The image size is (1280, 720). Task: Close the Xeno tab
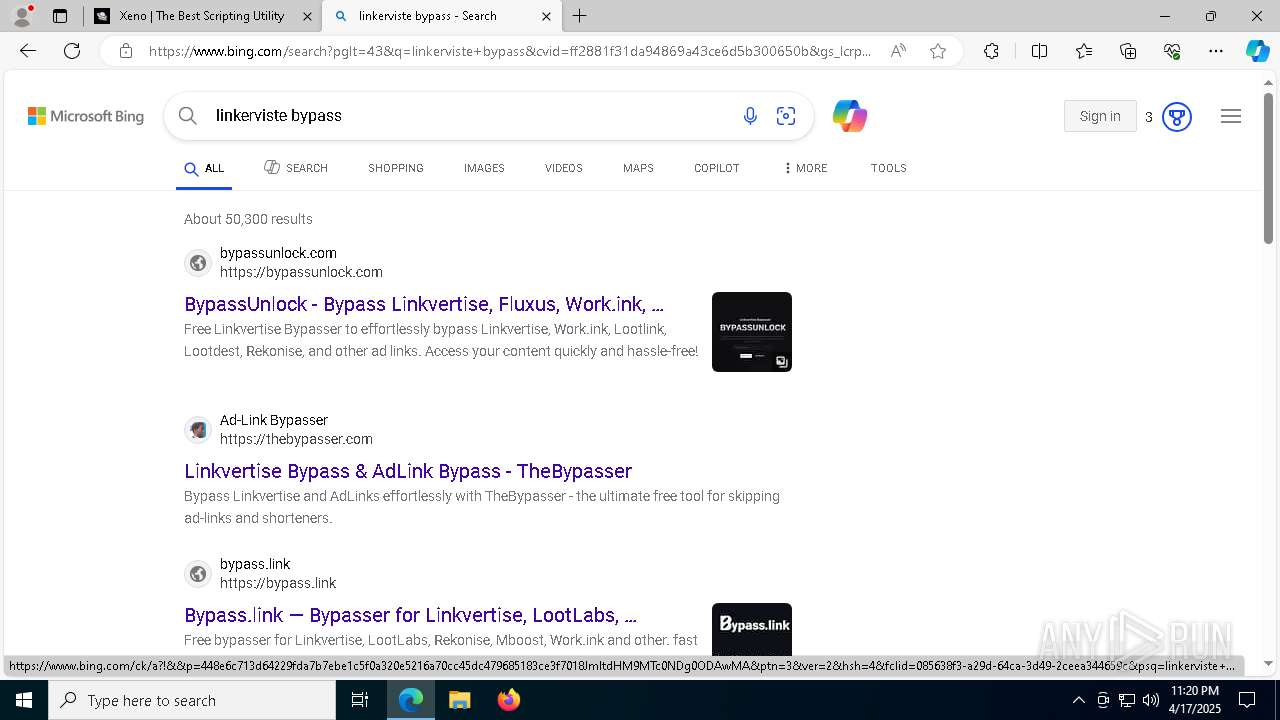click(307, 16)
